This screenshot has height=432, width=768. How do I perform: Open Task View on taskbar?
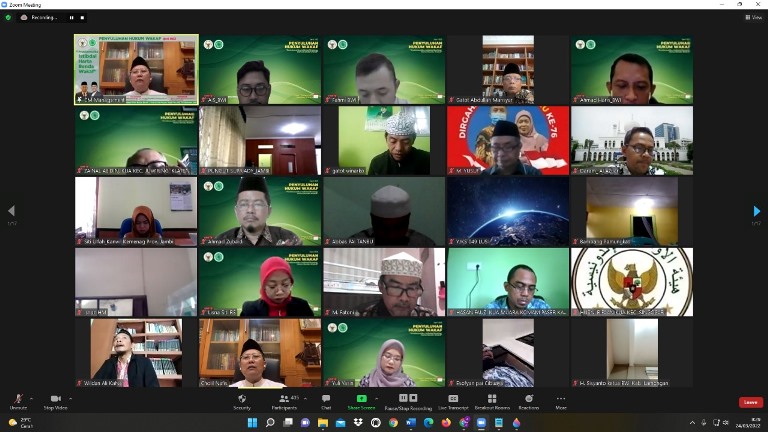click(288, 422)
